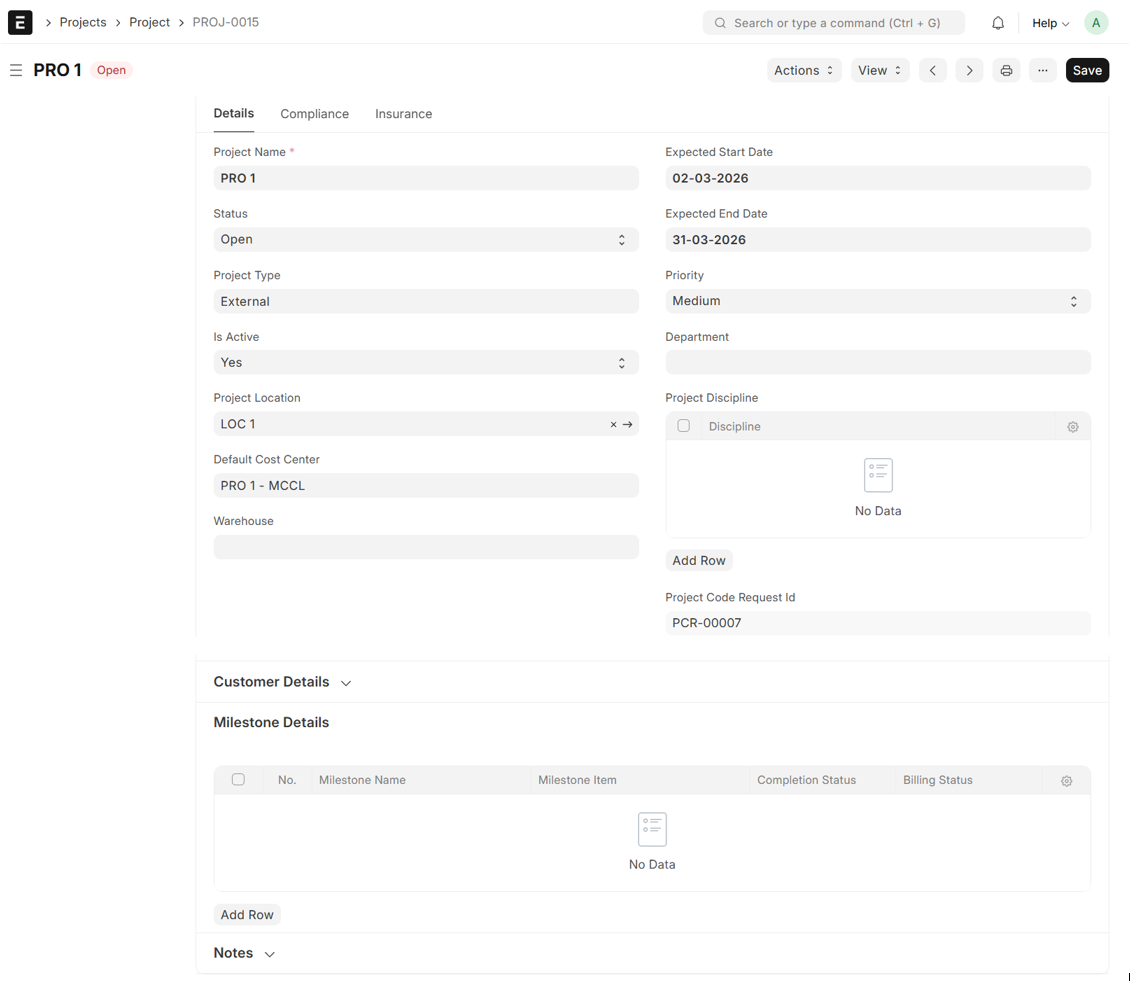
Task: Click the app logo home icon
Action: click(20, 22)
